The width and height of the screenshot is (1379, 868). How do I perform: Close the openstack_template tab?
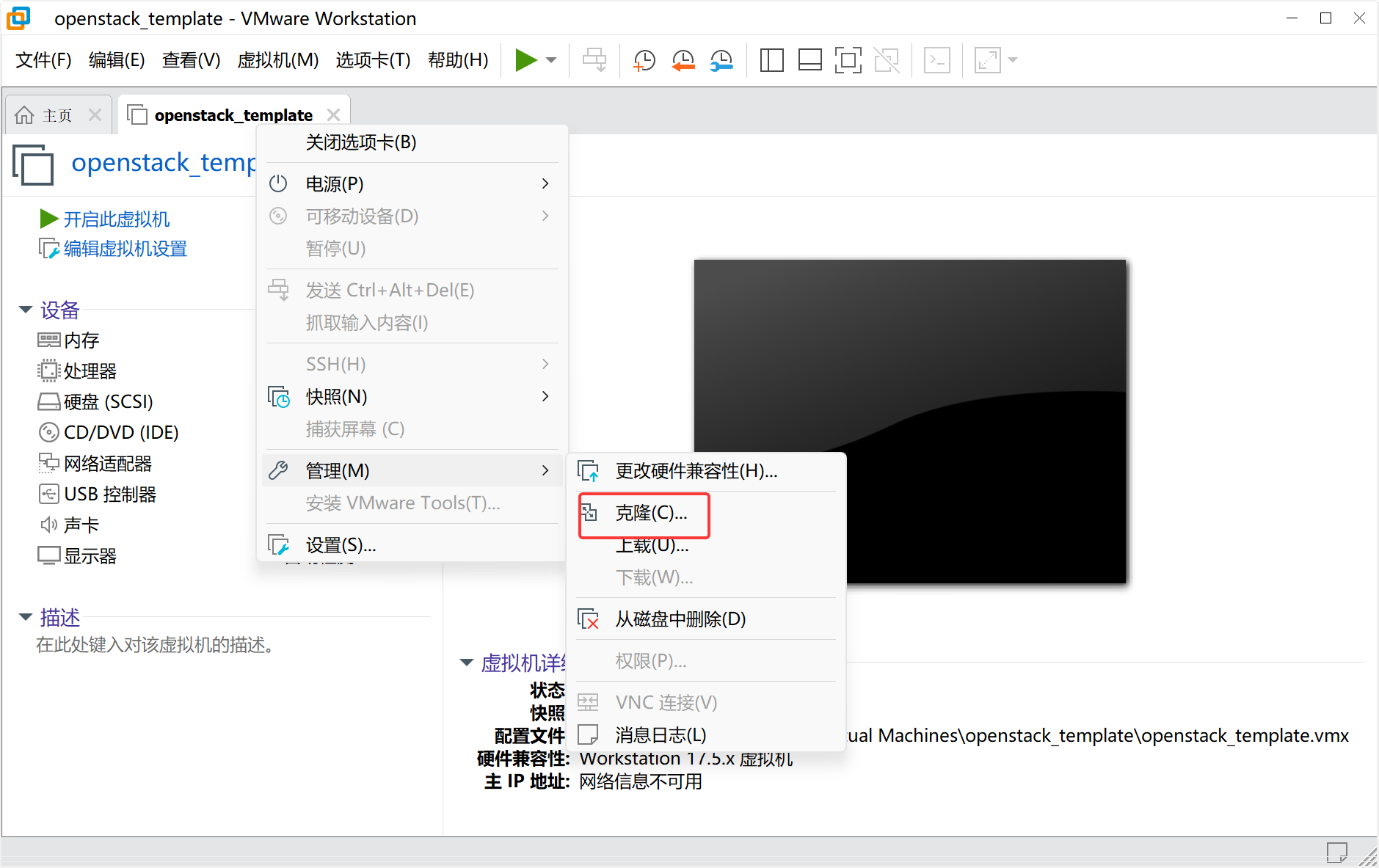333,115
